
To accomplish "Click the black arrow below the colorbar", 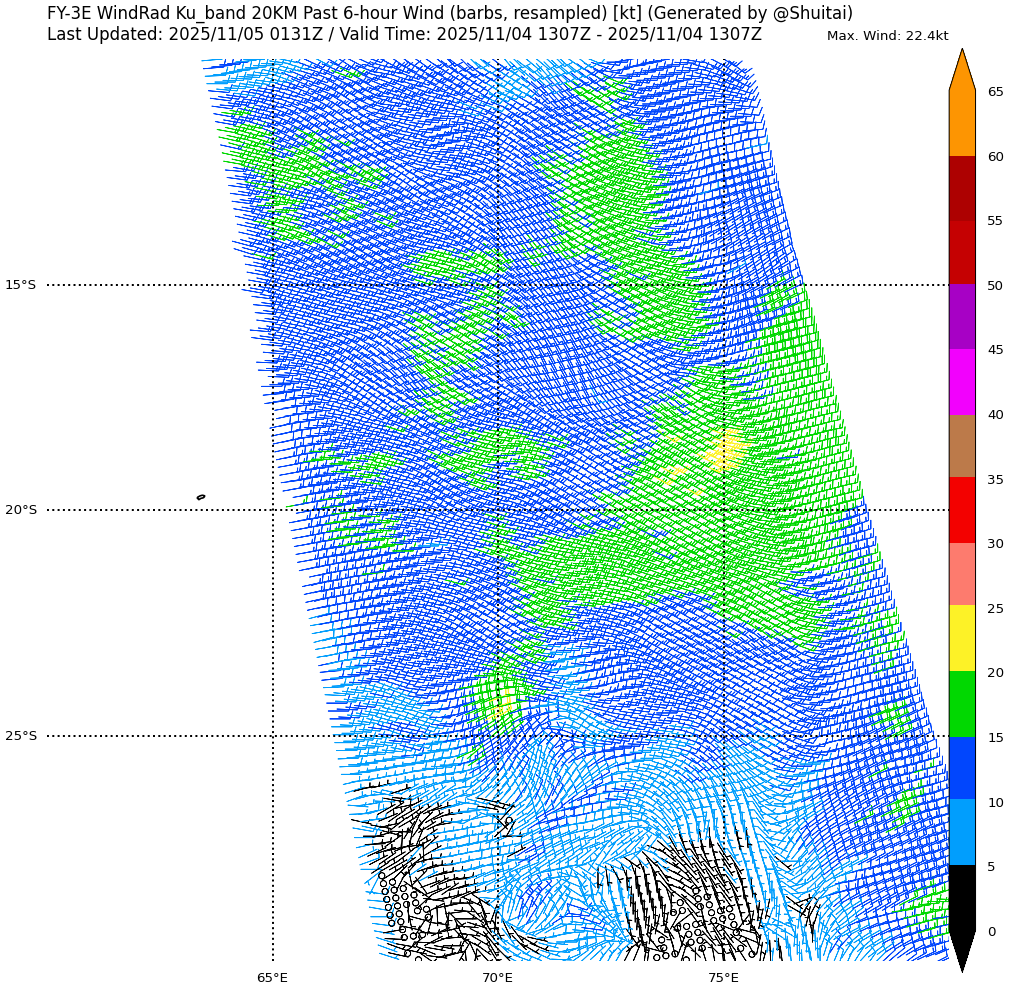I will click(x=961, y=950).
